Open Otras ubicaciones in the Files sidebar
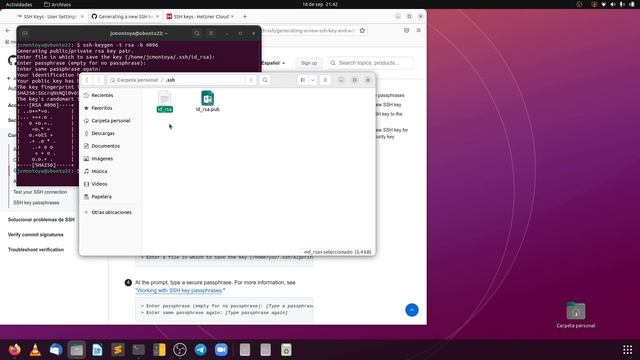 click(x=111, y=212)
